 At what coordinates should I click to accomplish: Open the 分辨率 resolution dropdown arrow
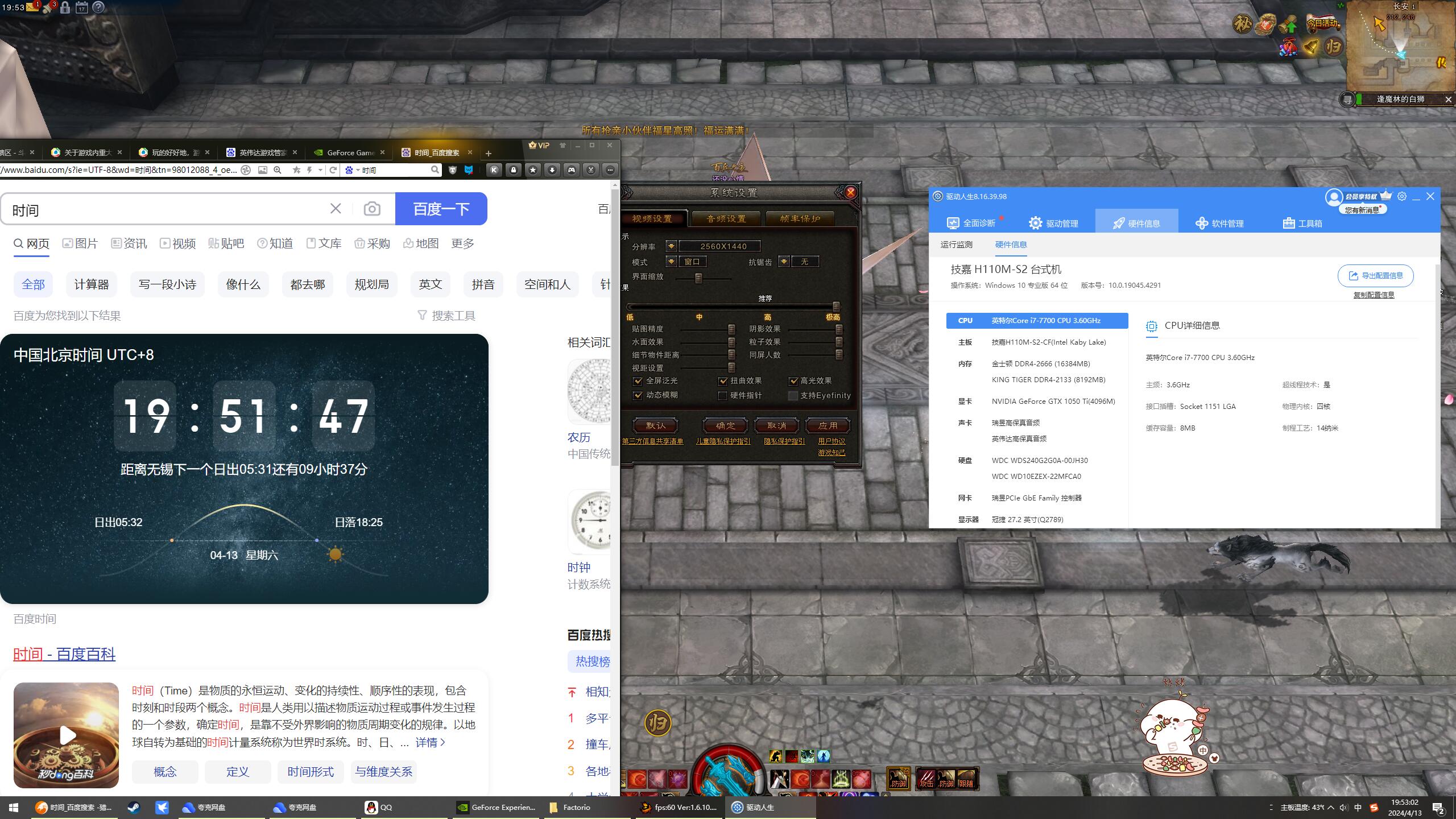[671, 246]
